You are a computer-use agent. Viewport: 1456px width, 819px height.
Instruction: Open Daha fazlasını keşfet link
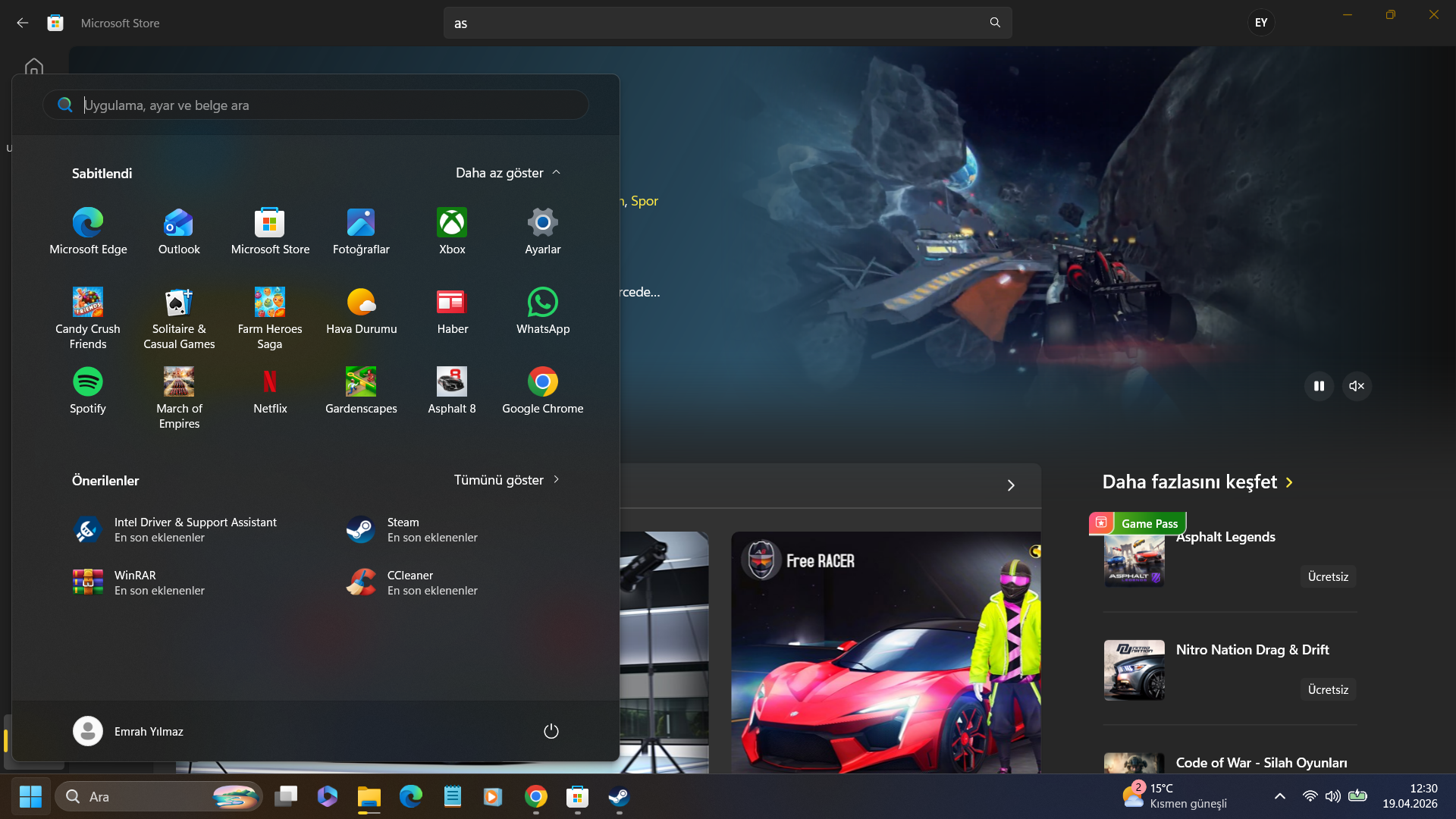pos(1197,482)
